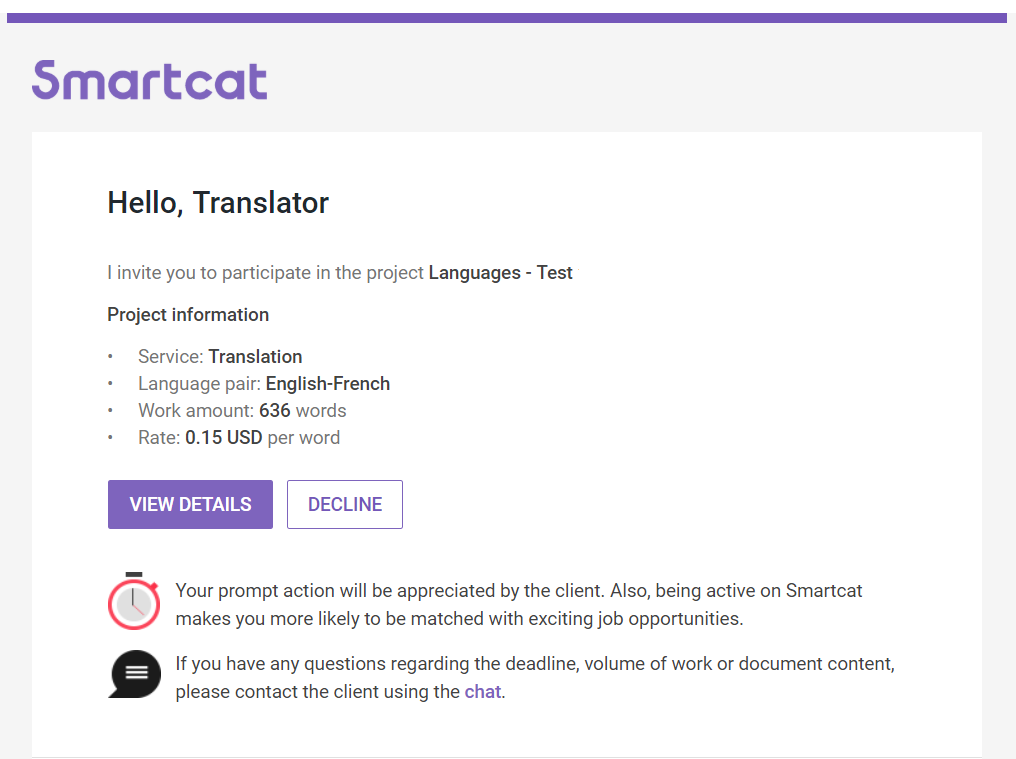The image size is (1016, 759).
Task: Open the chat link
Action: pyautogui.click(x=483, y=692)
